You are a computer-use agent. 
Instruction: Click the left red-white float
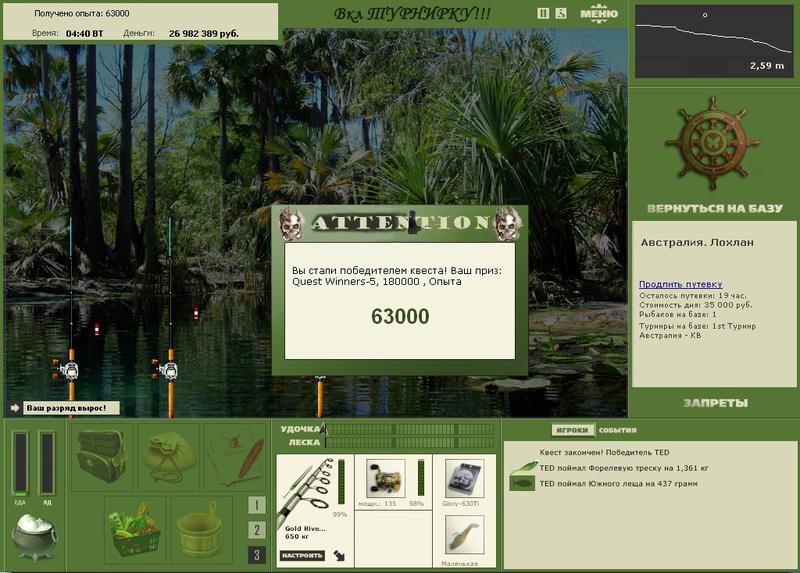click(x=97, y=330)
